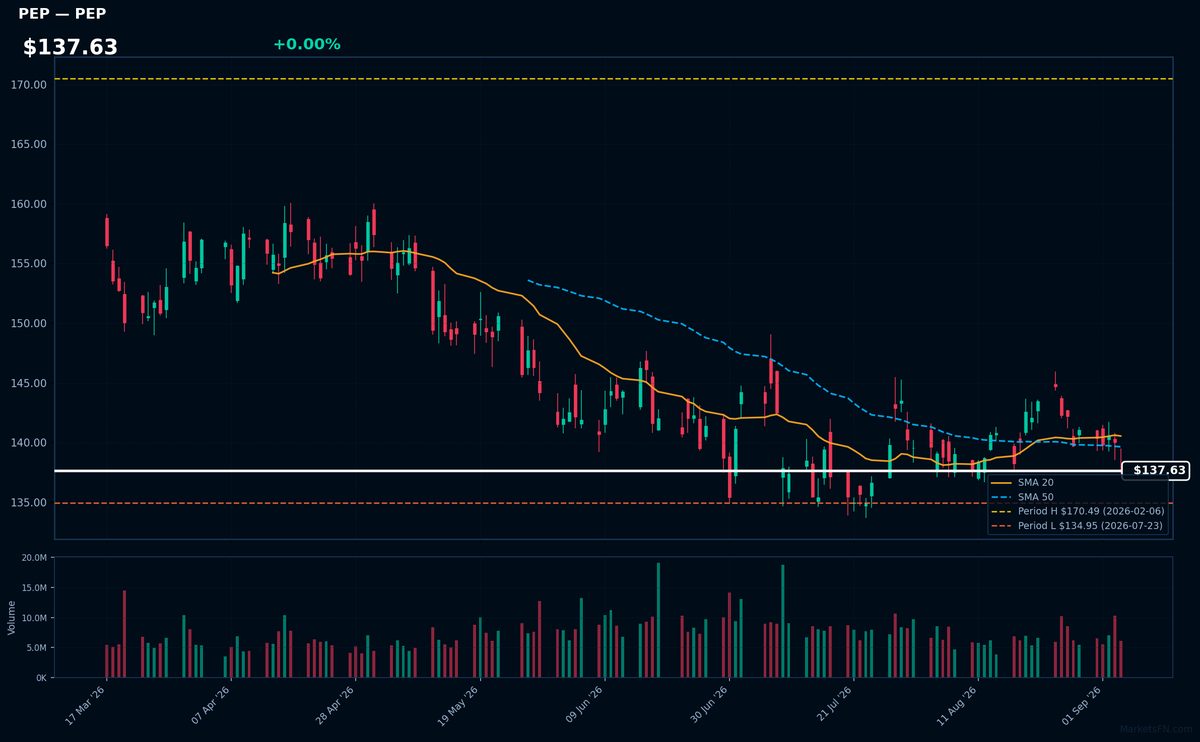
Task: Click the 19 May '26 date label
Action: pyautogui.click(x=459, y=704)
